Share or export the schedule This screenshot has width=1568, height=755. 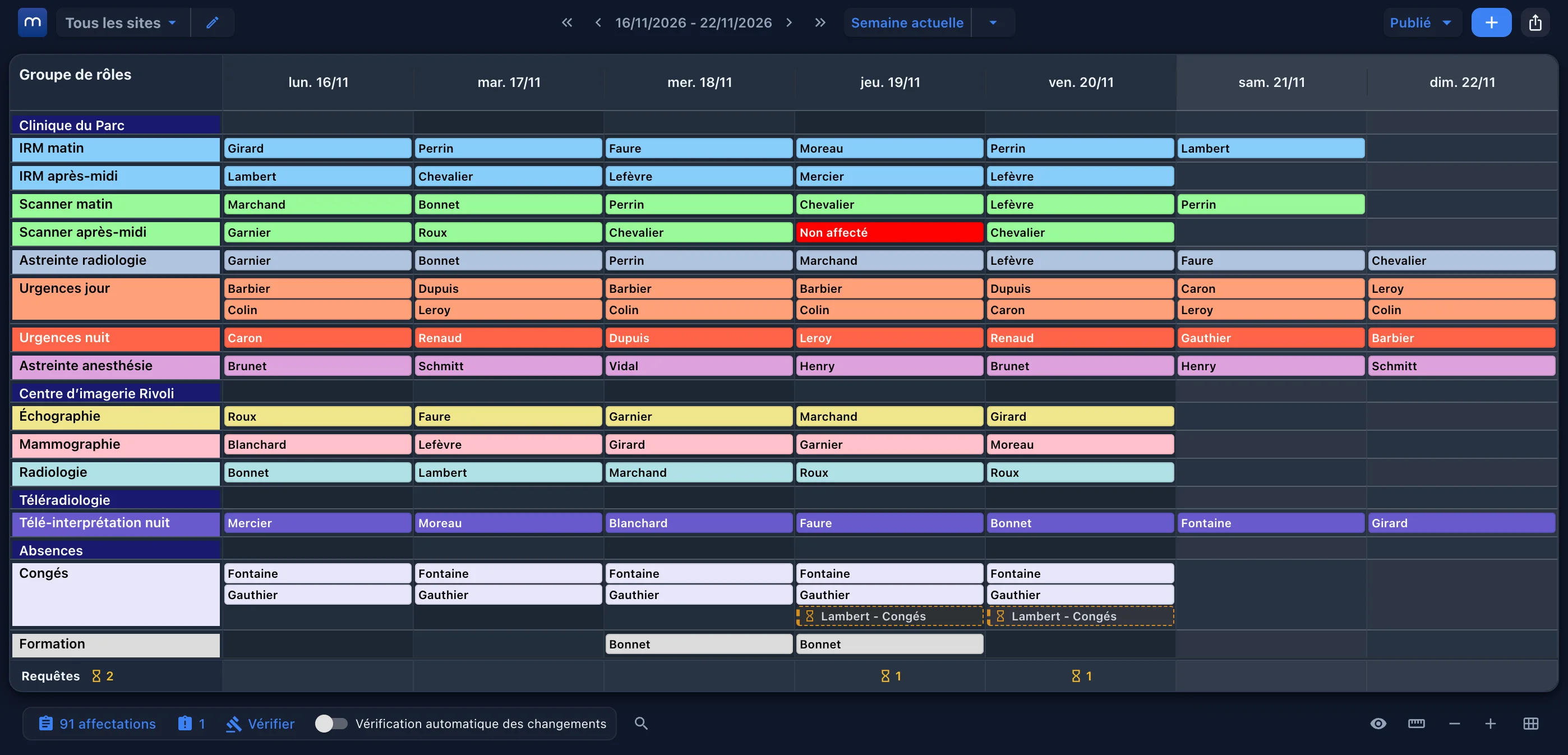pos(1535,22)
